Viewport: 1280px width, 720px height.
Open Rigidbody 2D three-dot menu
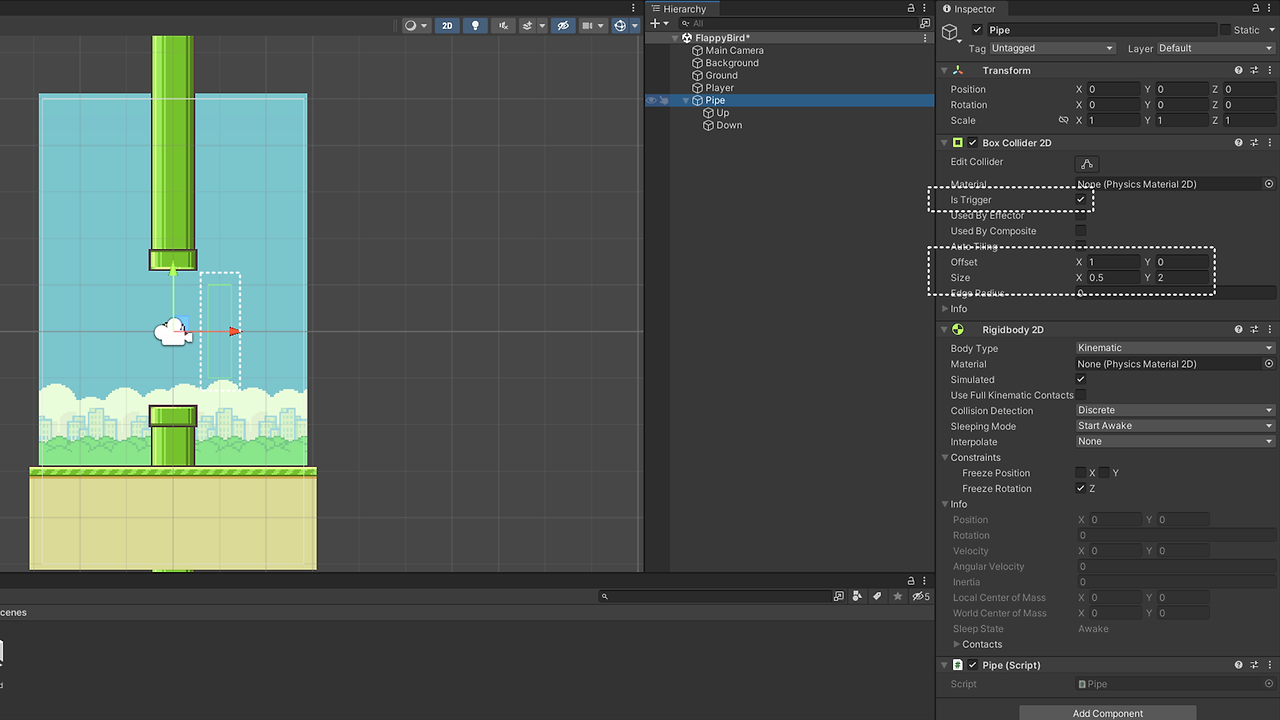tap(1270, 330)
